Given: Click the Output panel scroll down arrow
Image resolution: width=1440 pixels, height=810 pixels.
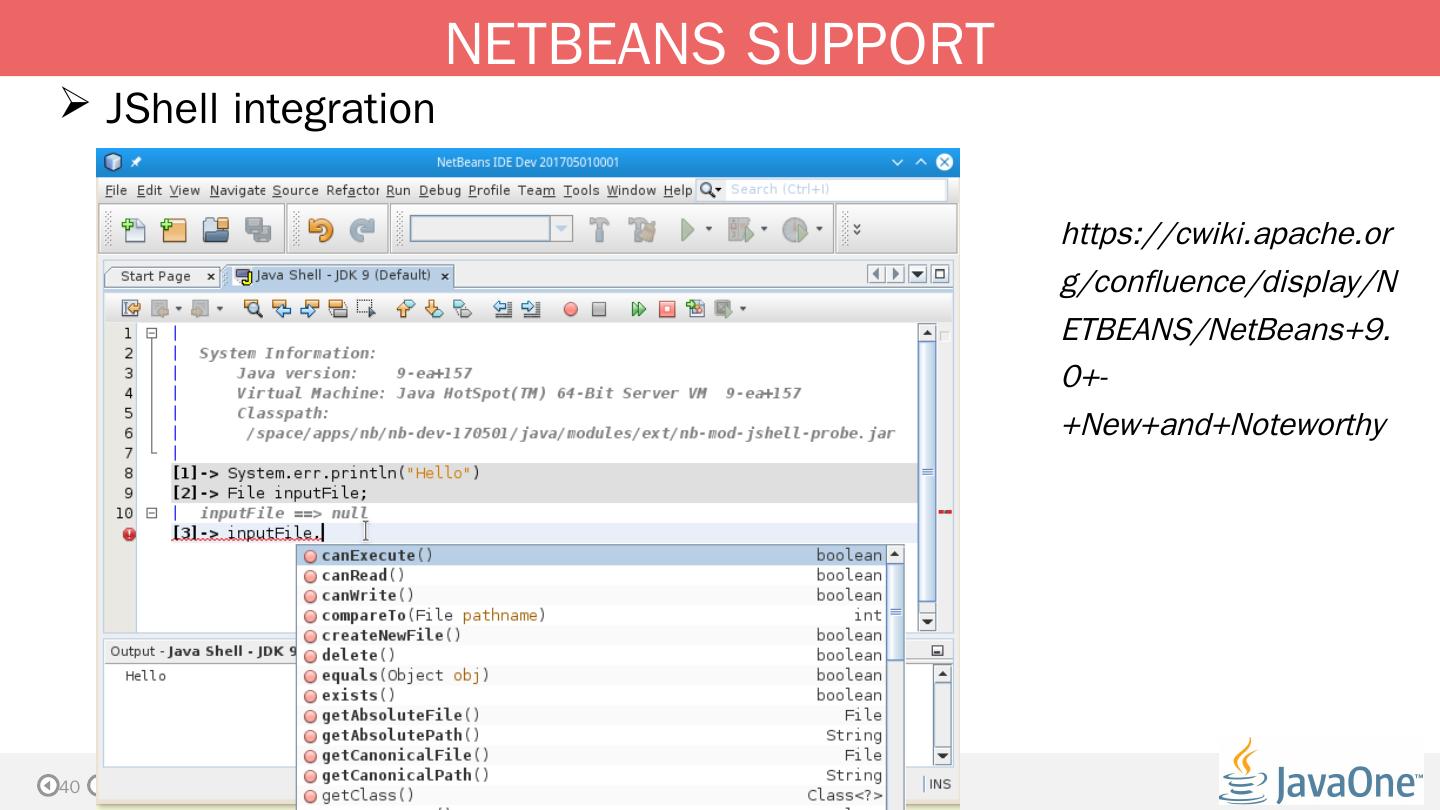Looking at the screenshot, I should pyautogui.click(x=942, y=757).
